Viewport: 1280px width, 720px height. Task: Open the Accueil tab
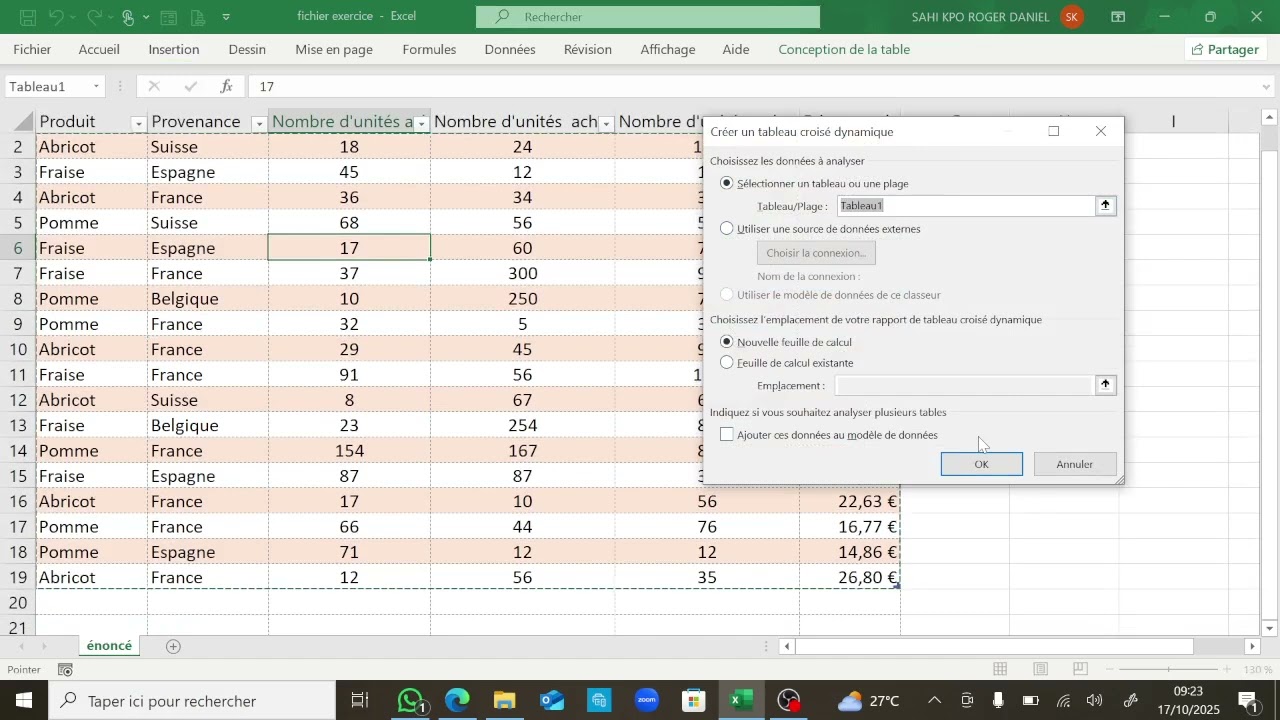99,49
